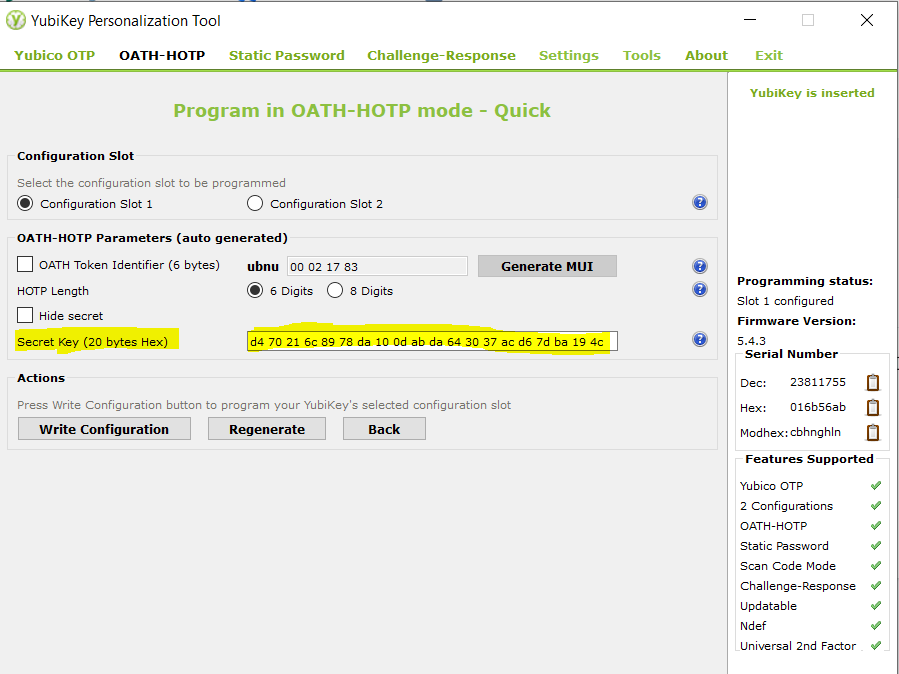Copy the decimal serial number to clipboard

(874, 381)
